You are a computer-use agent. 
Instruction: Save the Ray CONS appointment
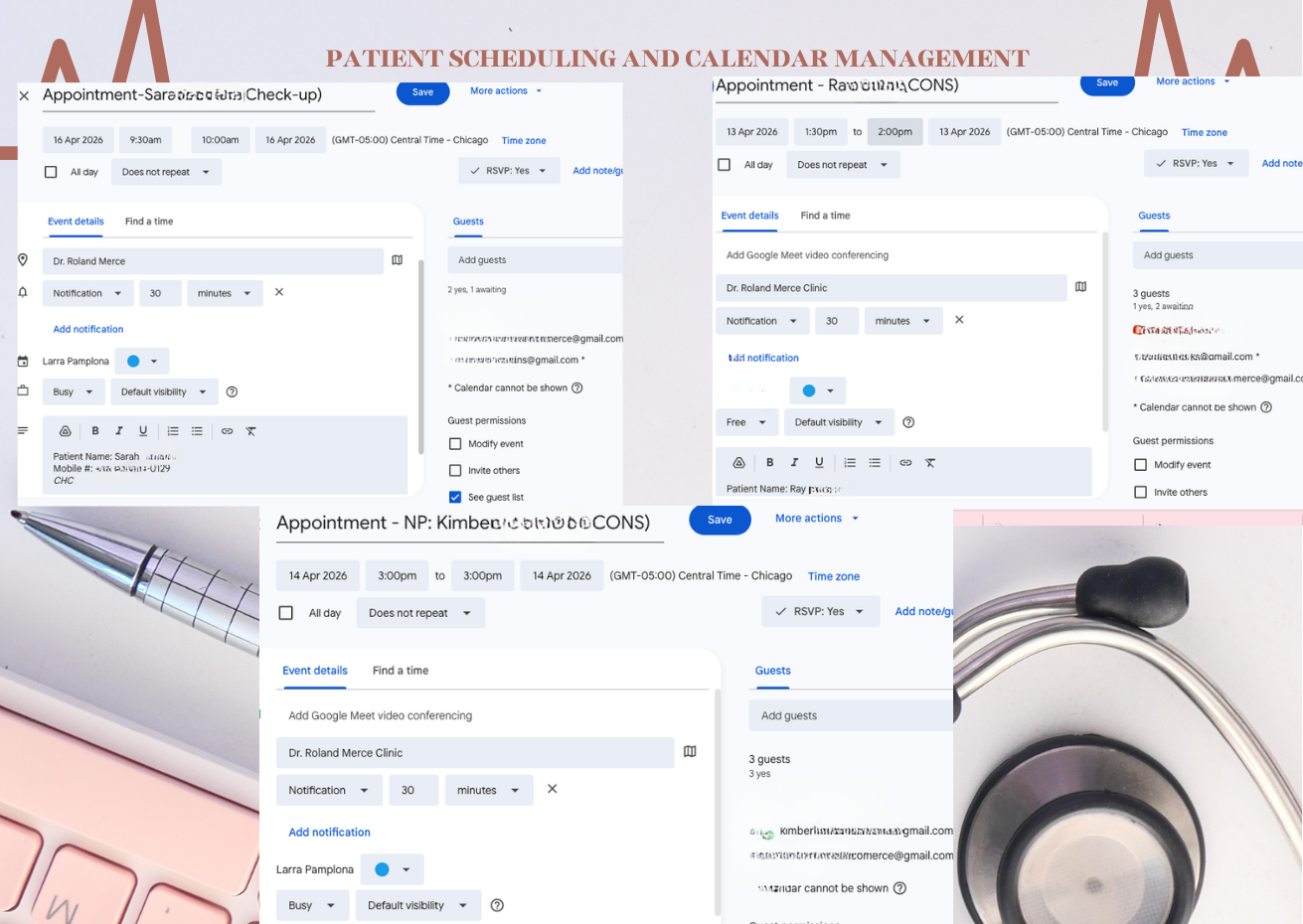(x=1107, y=83)
